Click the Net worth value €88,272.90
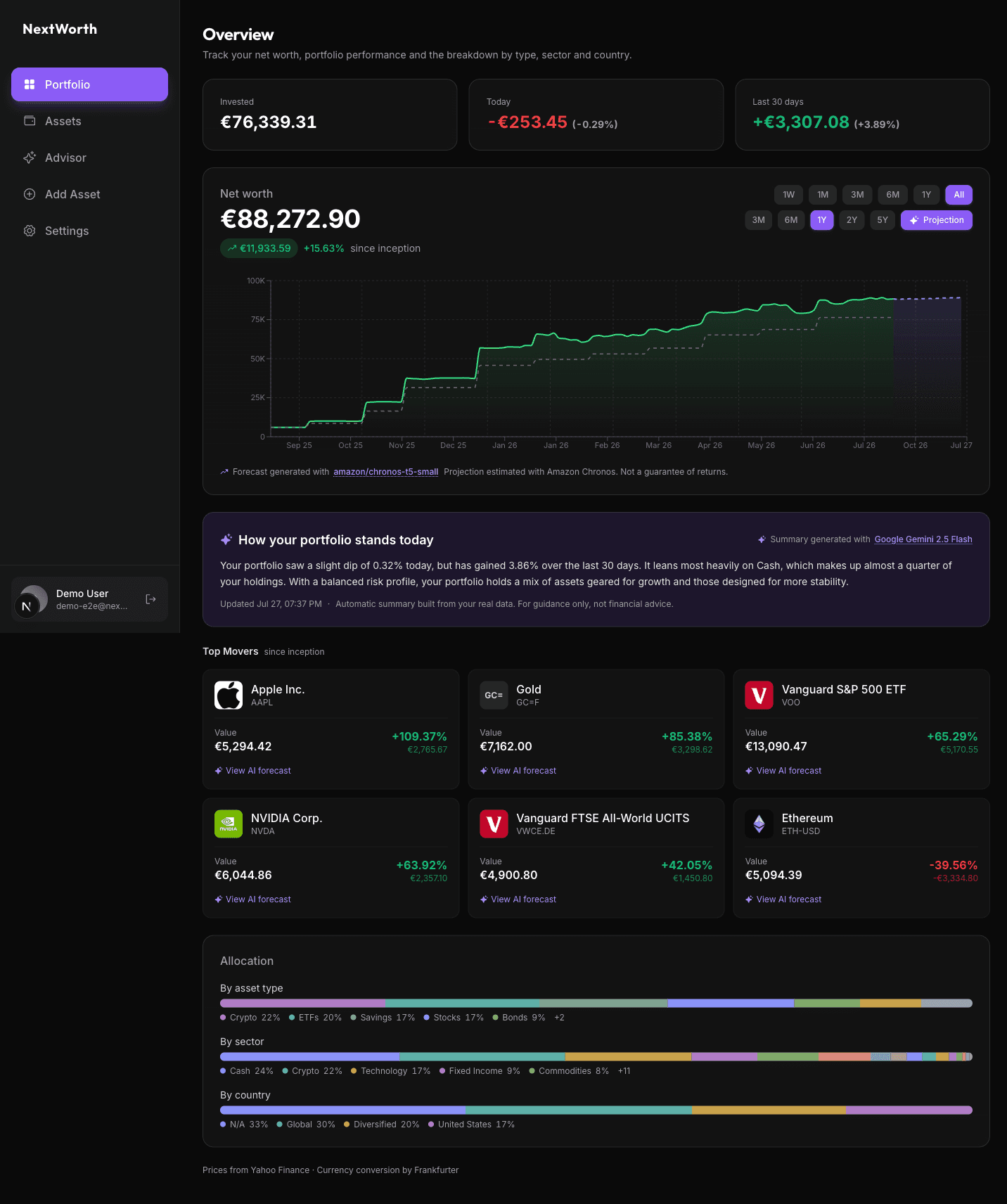The height and width of the screenshot is (1204, 1007). (x=290, y=219)
